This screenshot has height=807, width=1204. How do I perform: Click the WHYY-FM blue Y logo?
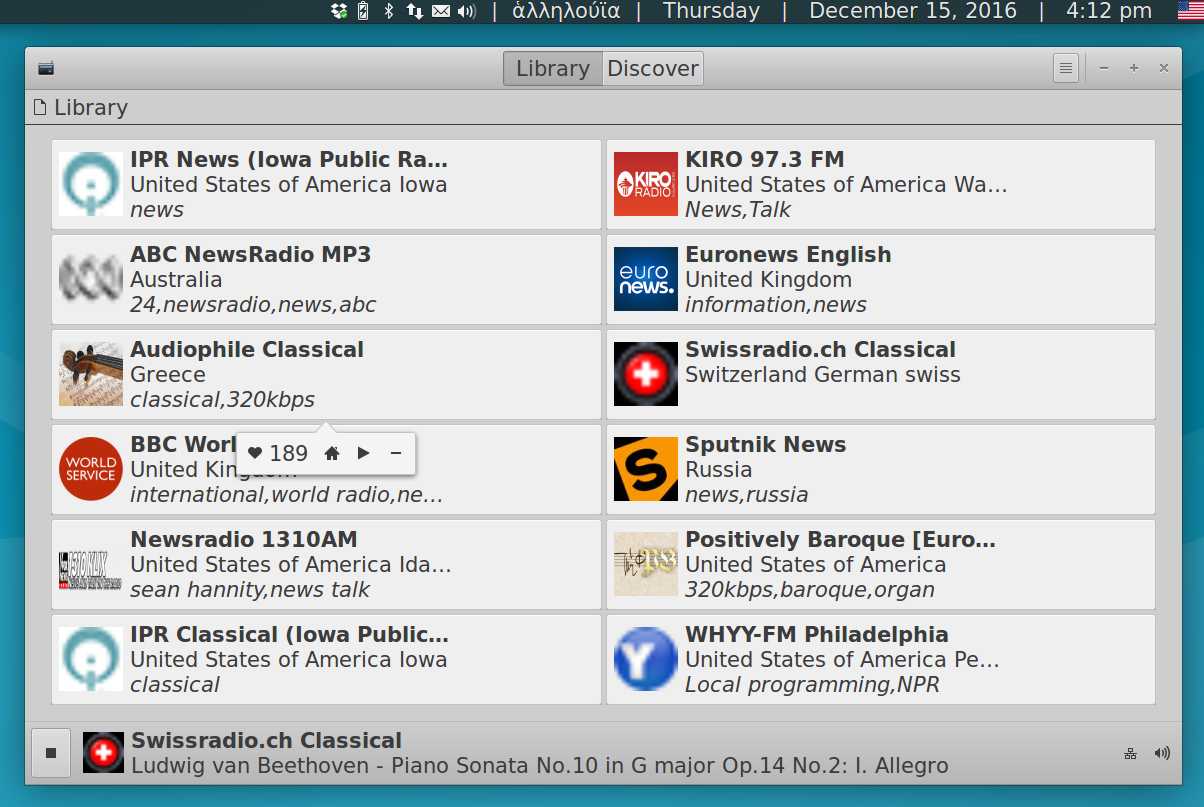(646, 659)
